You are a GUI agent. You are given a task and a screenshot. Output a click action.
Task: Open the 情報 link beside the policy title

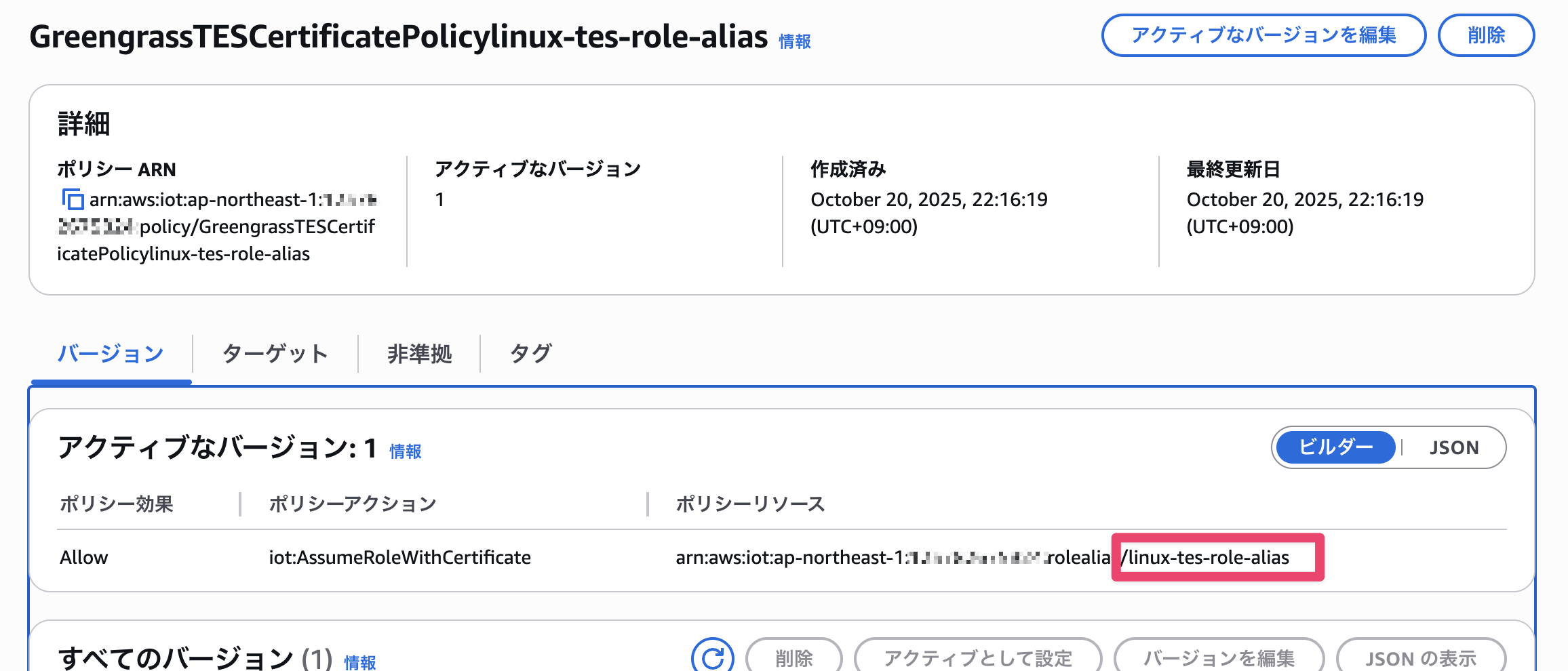point(794,41)
